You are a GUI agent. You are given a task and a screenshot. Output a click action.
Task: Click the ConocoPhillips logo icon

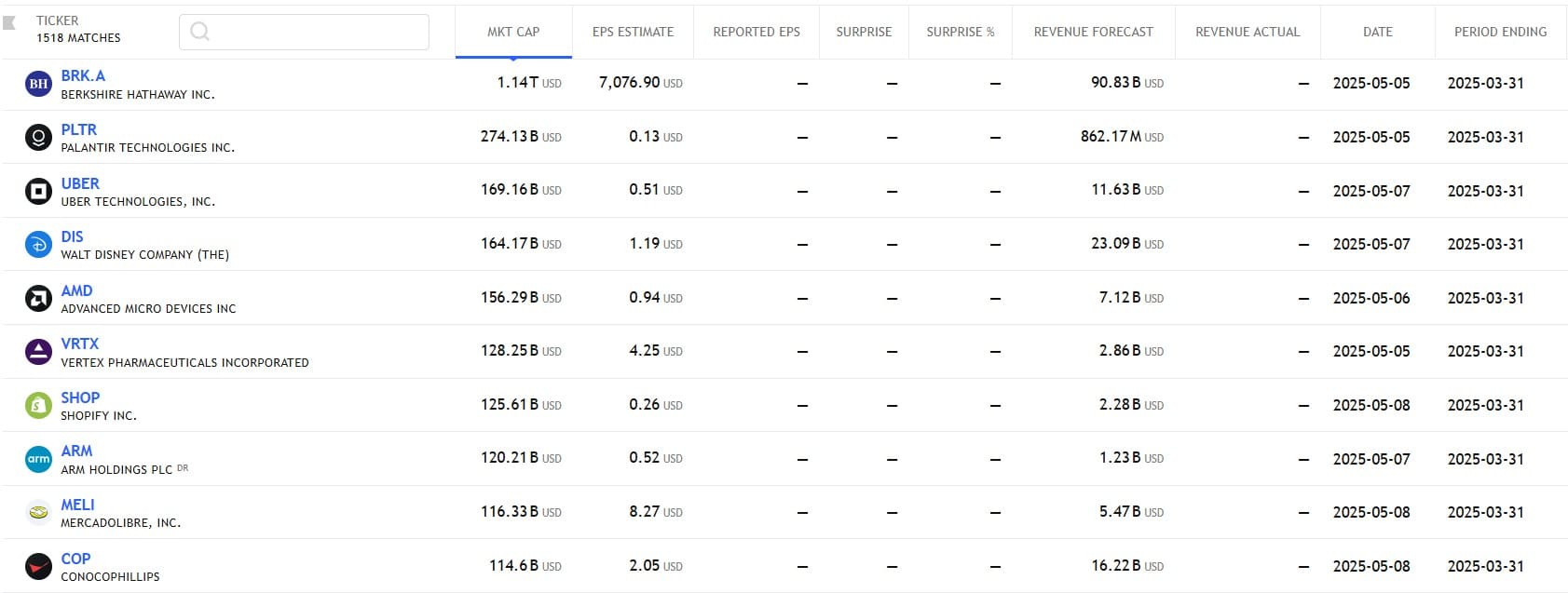point(38,566)
